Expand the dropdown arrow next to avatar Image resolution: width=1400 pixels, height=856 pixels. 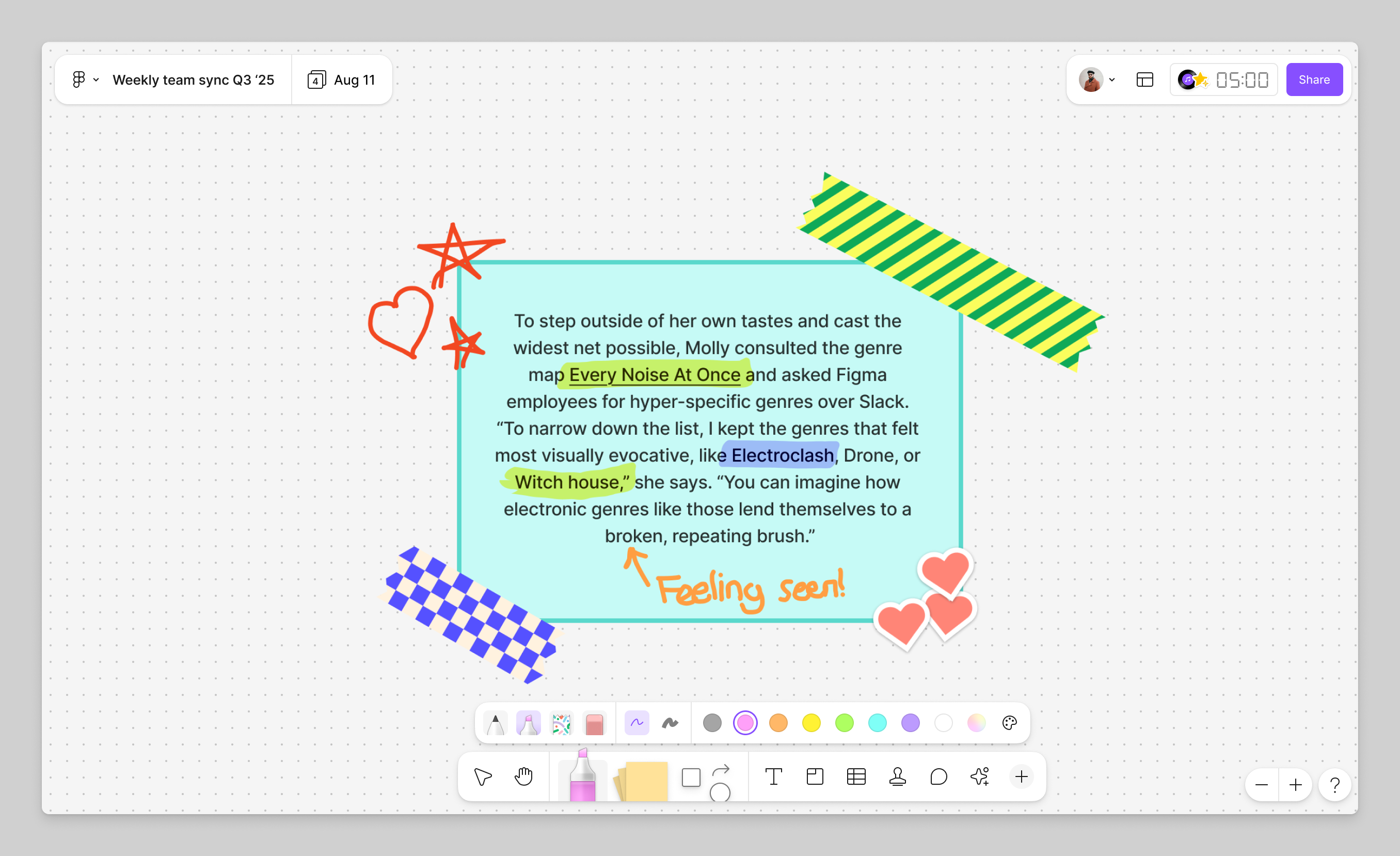1112,80
